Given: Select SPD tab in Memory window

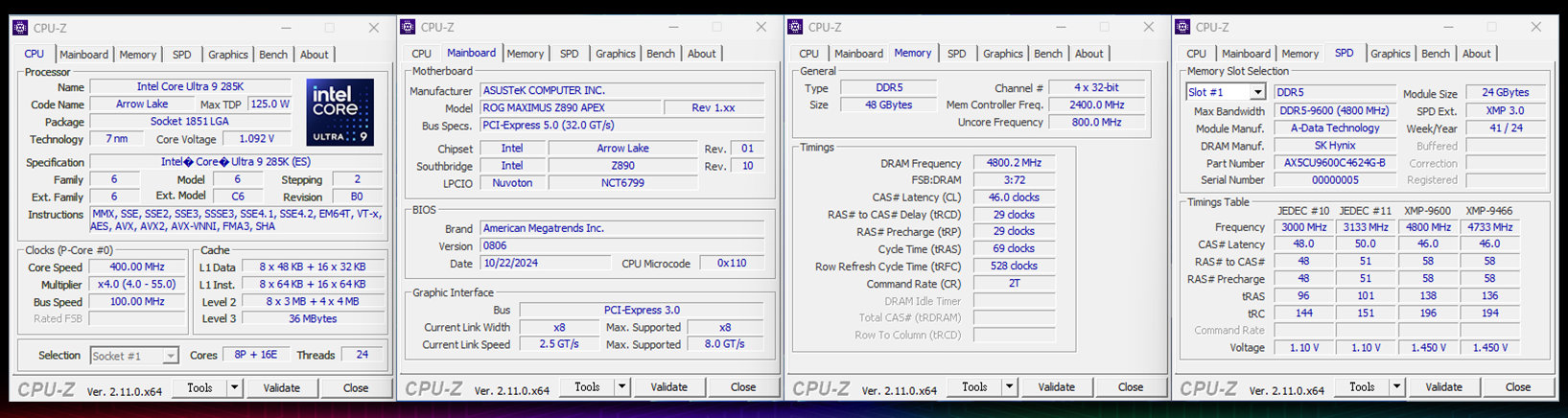Looking at the screenshot, I should (x=956, y=54).
